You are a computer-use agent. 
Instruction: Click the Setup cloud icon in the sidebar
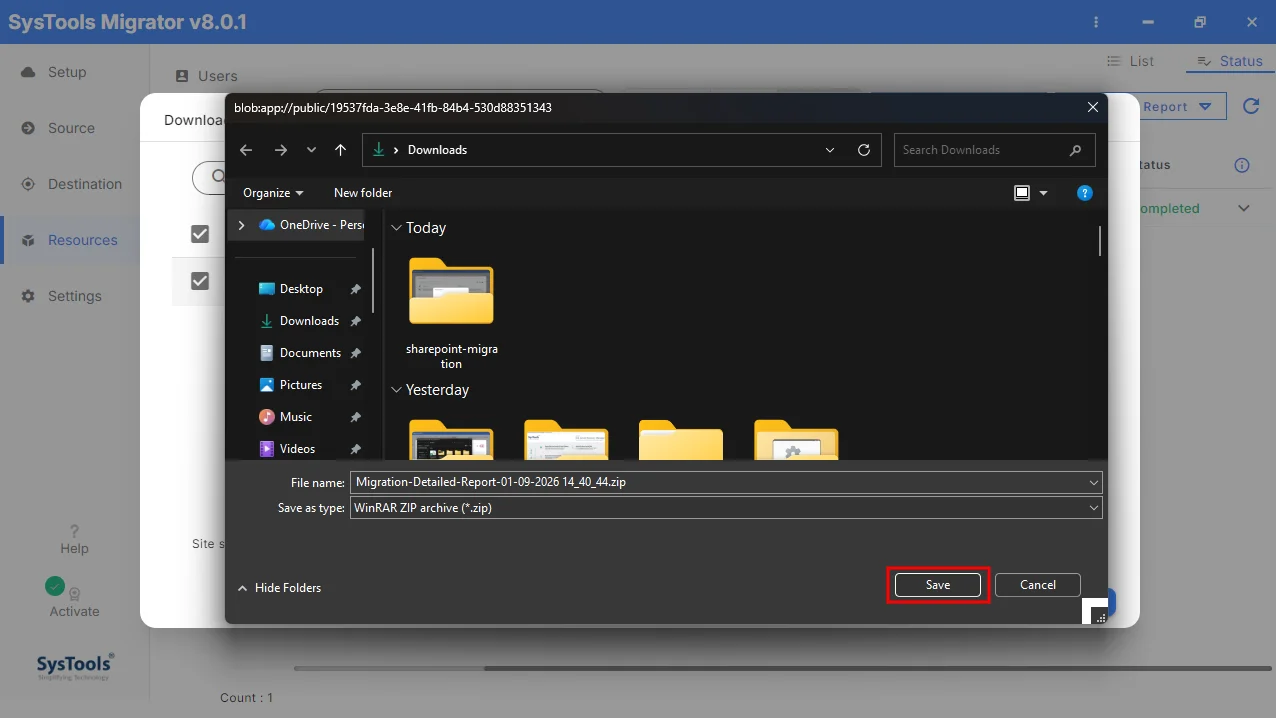point(28,72)
